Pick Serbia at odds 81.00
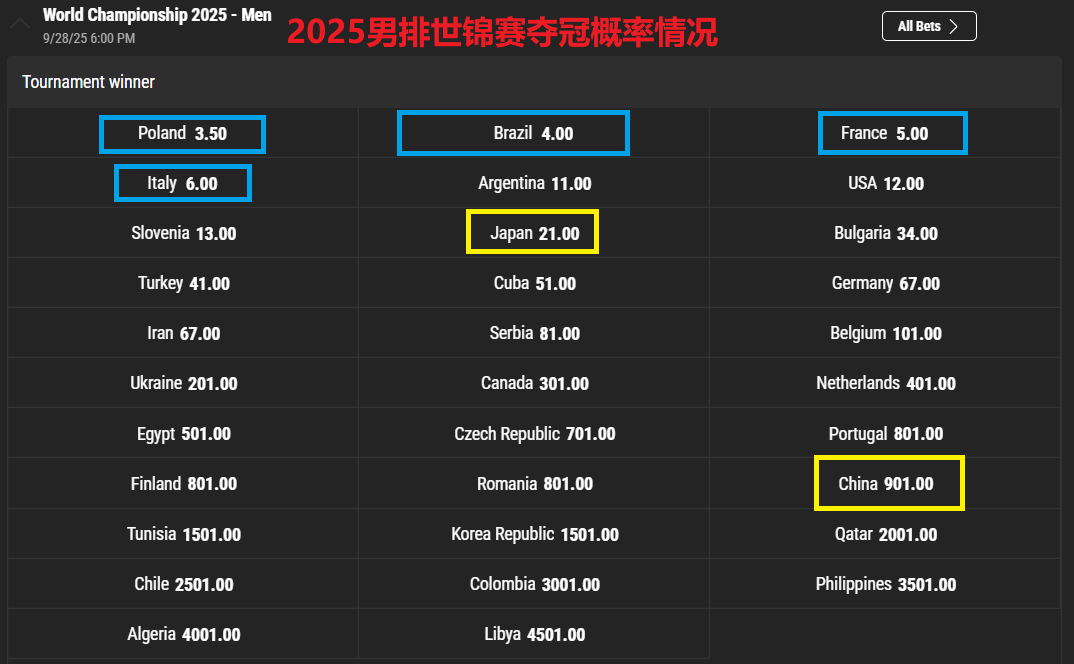This screenshot has width=1074, height=664. click(534, 333)
